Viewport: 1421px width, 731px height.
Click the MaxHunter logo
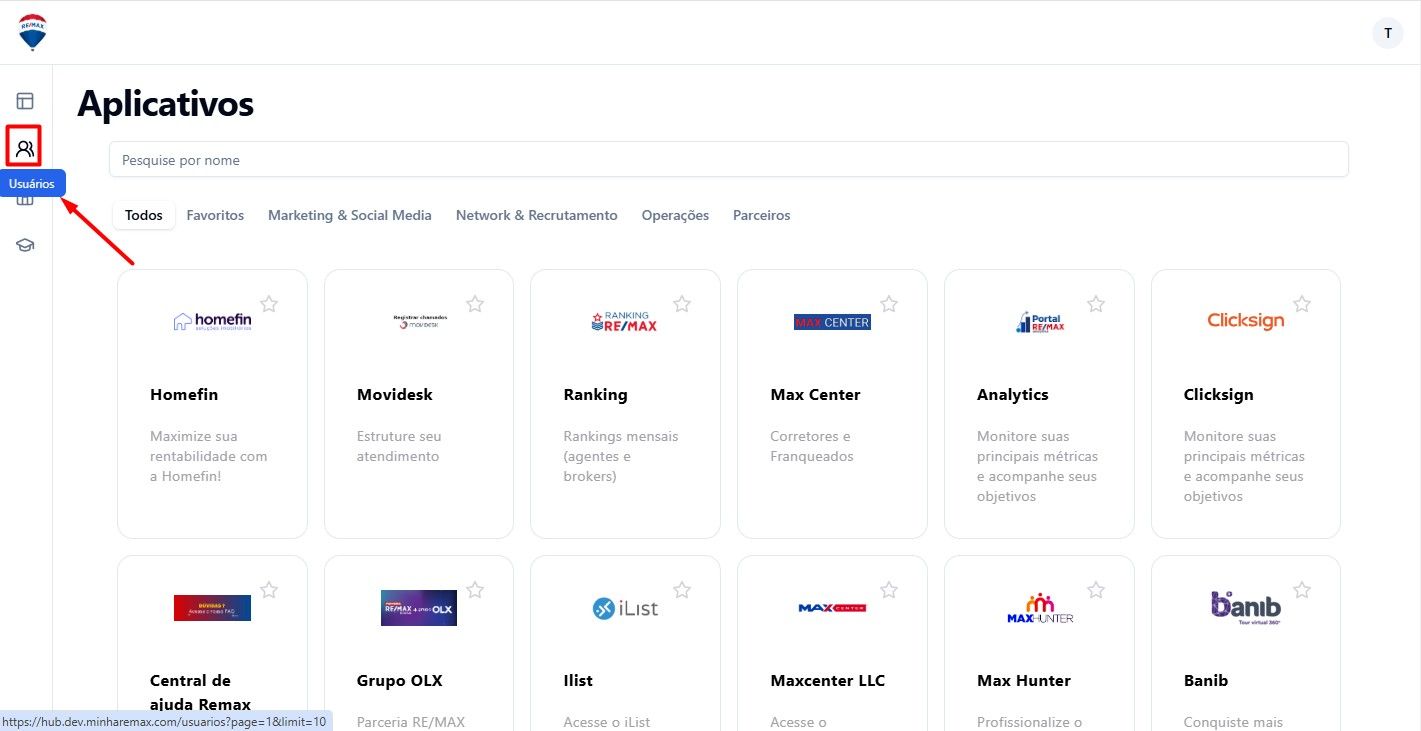(x=1040, y=608)
